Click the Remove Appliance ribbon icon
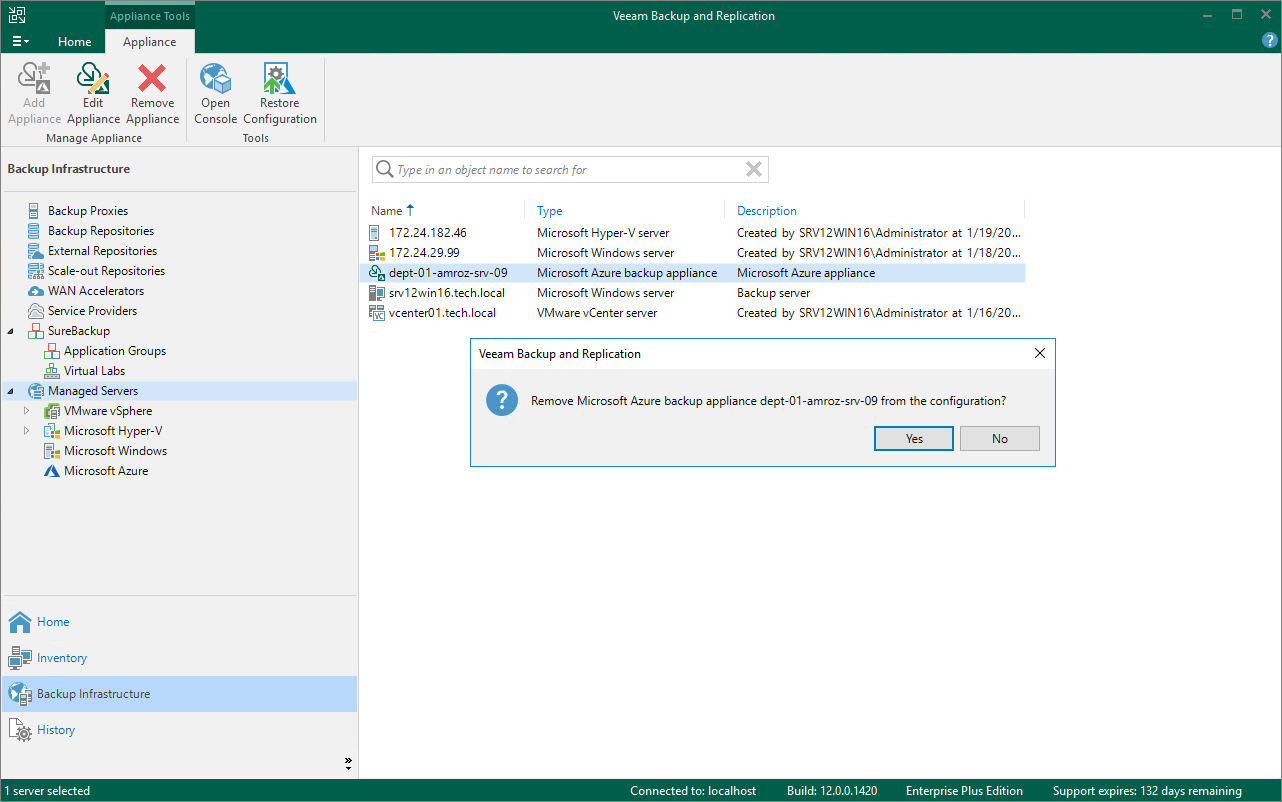This screenshot has height=802, width=1282. point(152,94)
